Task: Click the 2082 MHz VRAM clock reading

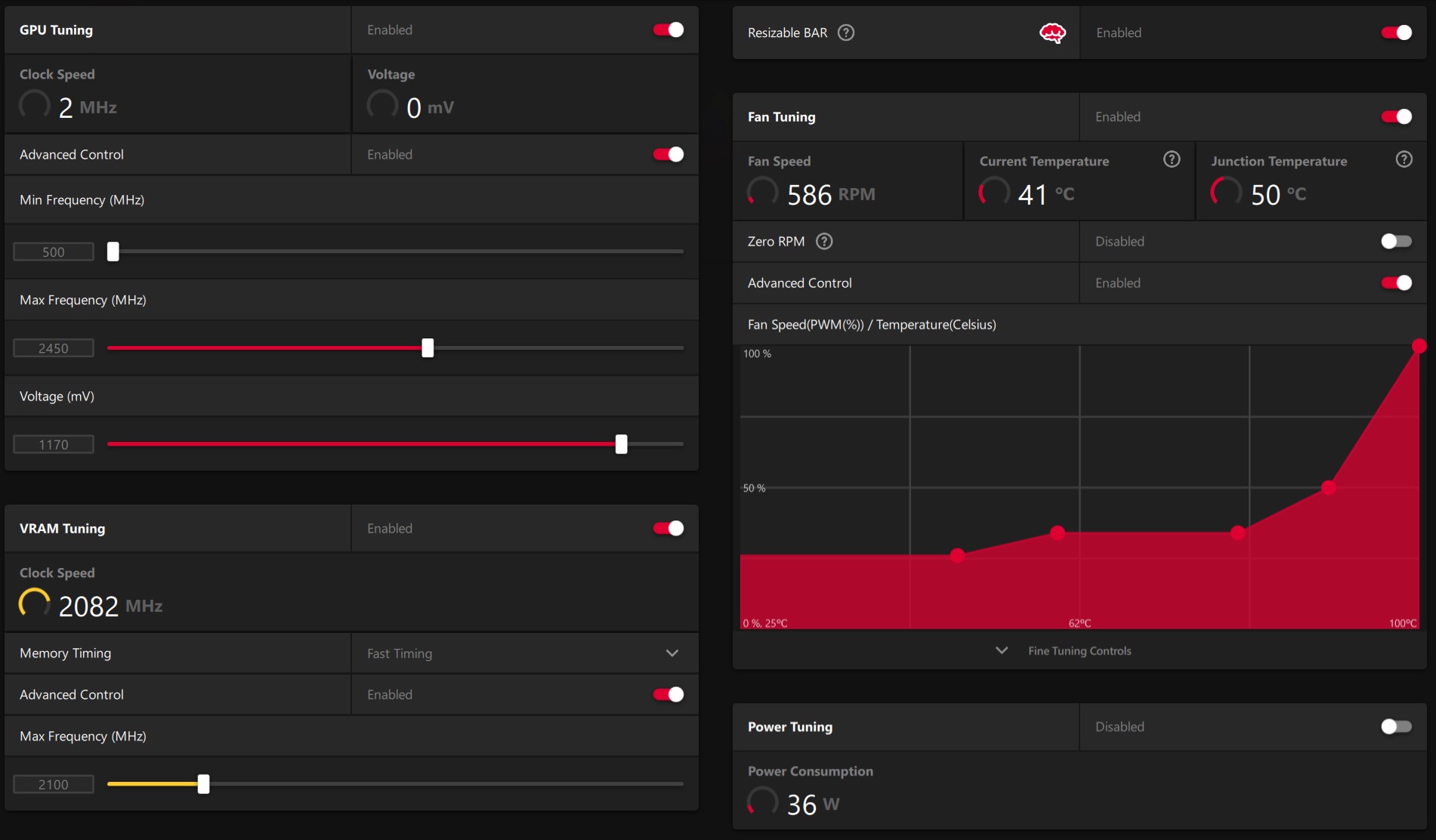Action: (110, 606)
